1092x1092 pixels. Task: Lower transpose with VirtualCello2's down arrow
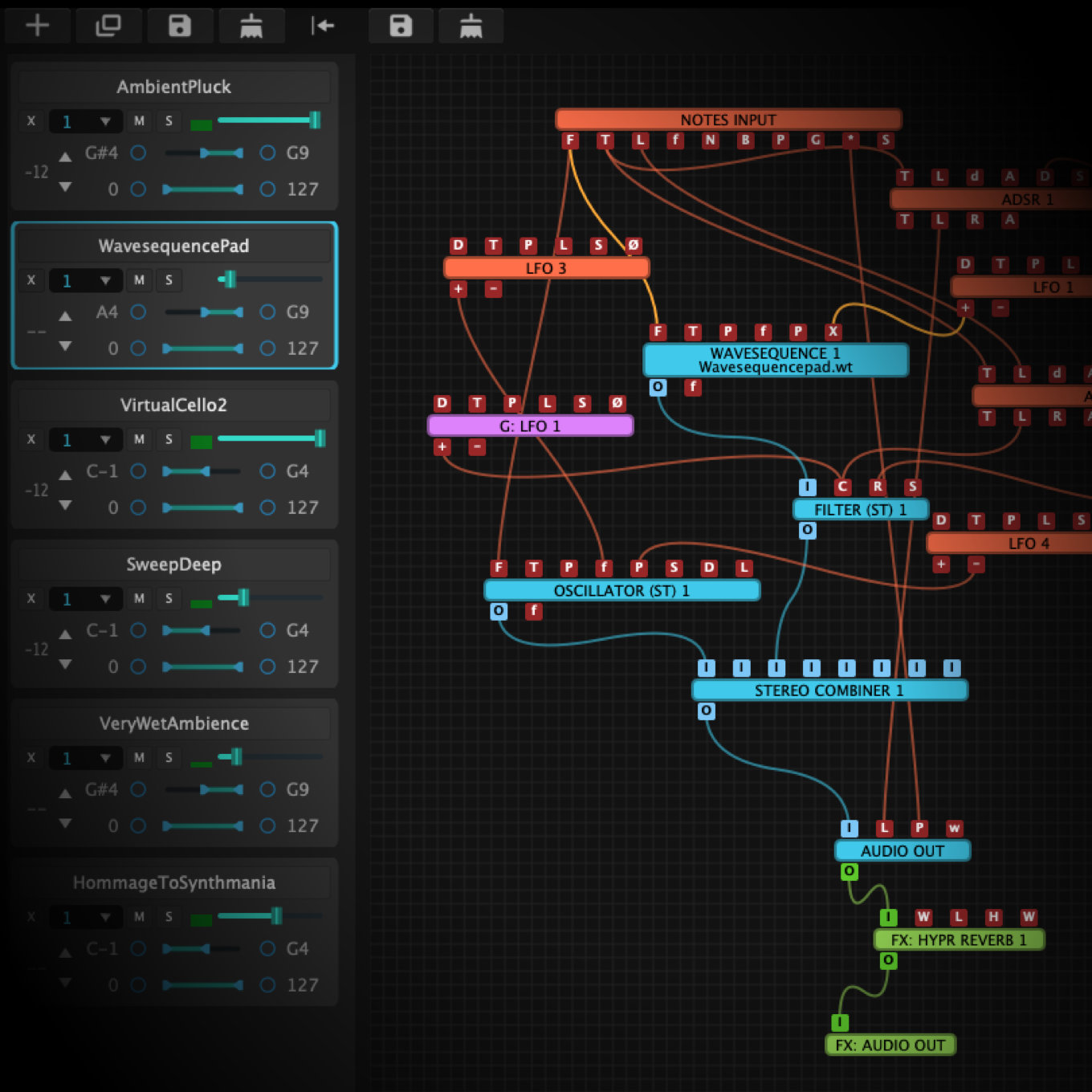66,505
